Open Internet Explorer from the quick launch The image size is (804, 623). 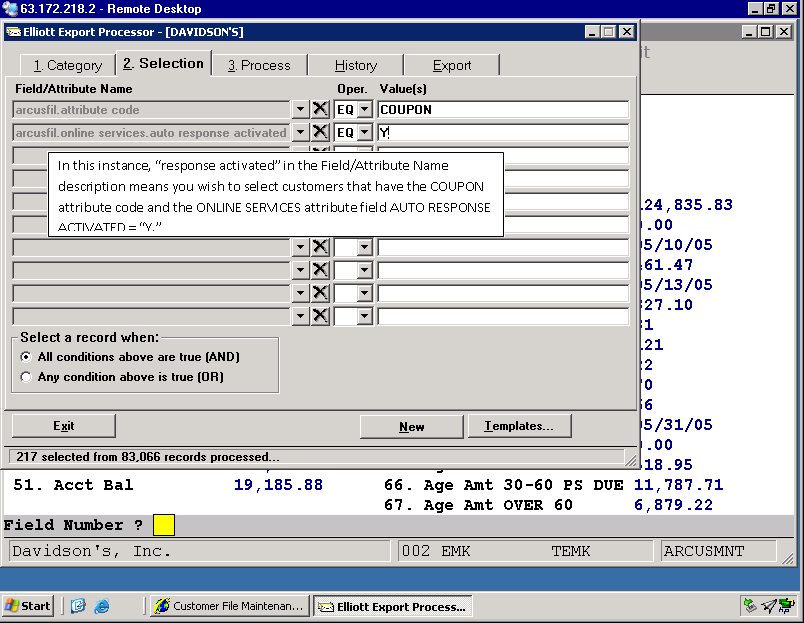pyautogui.click(x=102, y=606)
